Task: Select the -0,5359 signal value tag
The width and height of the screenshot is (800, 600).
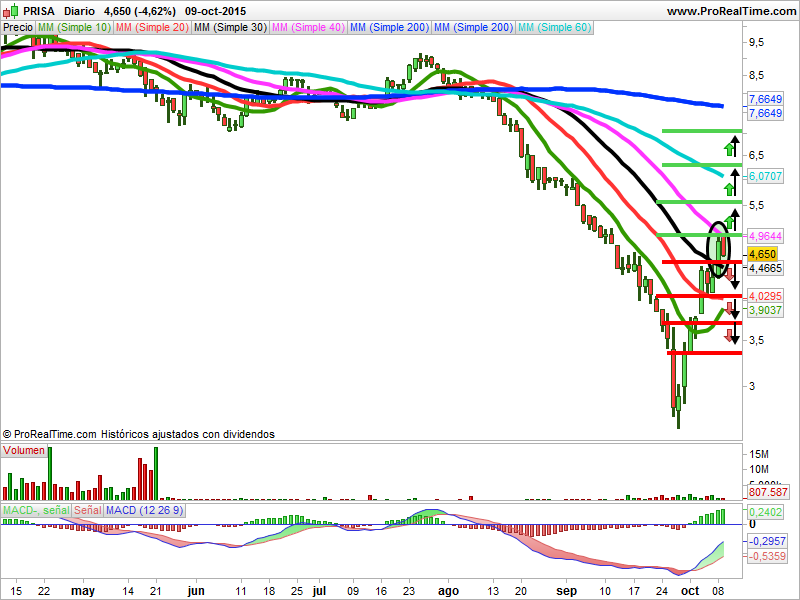Action: (767, 556)
